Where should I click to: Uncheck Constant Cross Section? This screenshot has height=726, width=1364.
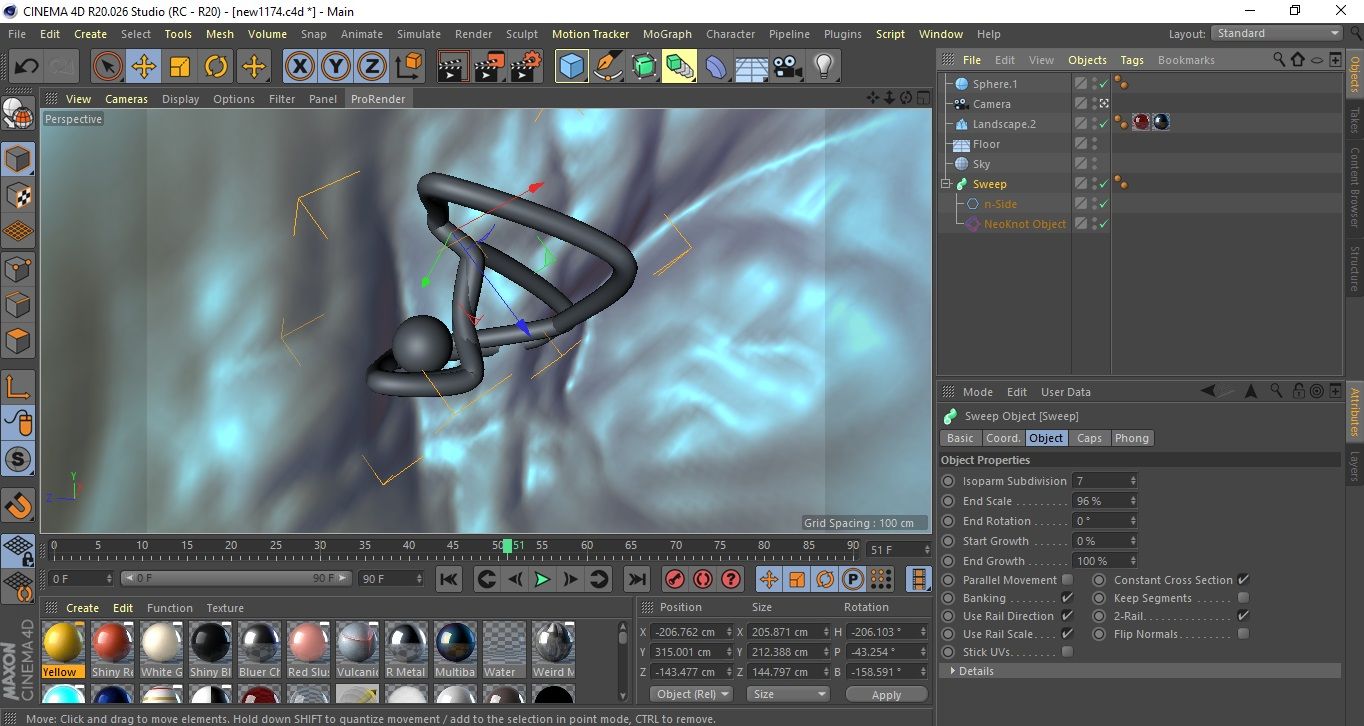pos(1243,580)
